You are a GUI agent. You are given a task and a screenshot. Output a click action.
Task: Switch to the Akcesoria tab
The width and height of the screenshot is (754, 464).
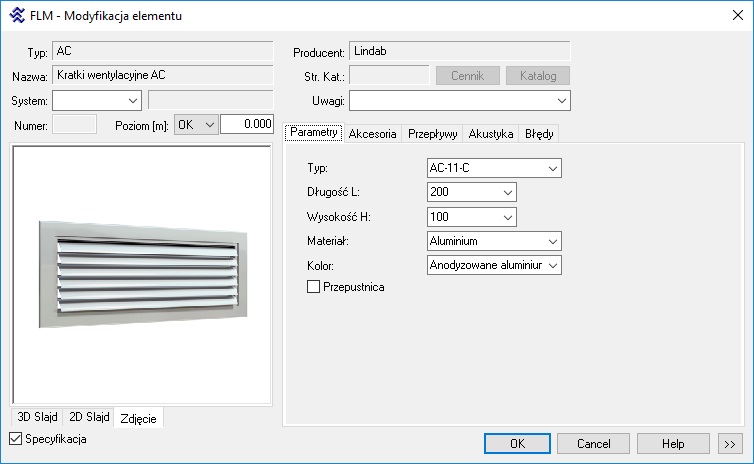[373, 134]
